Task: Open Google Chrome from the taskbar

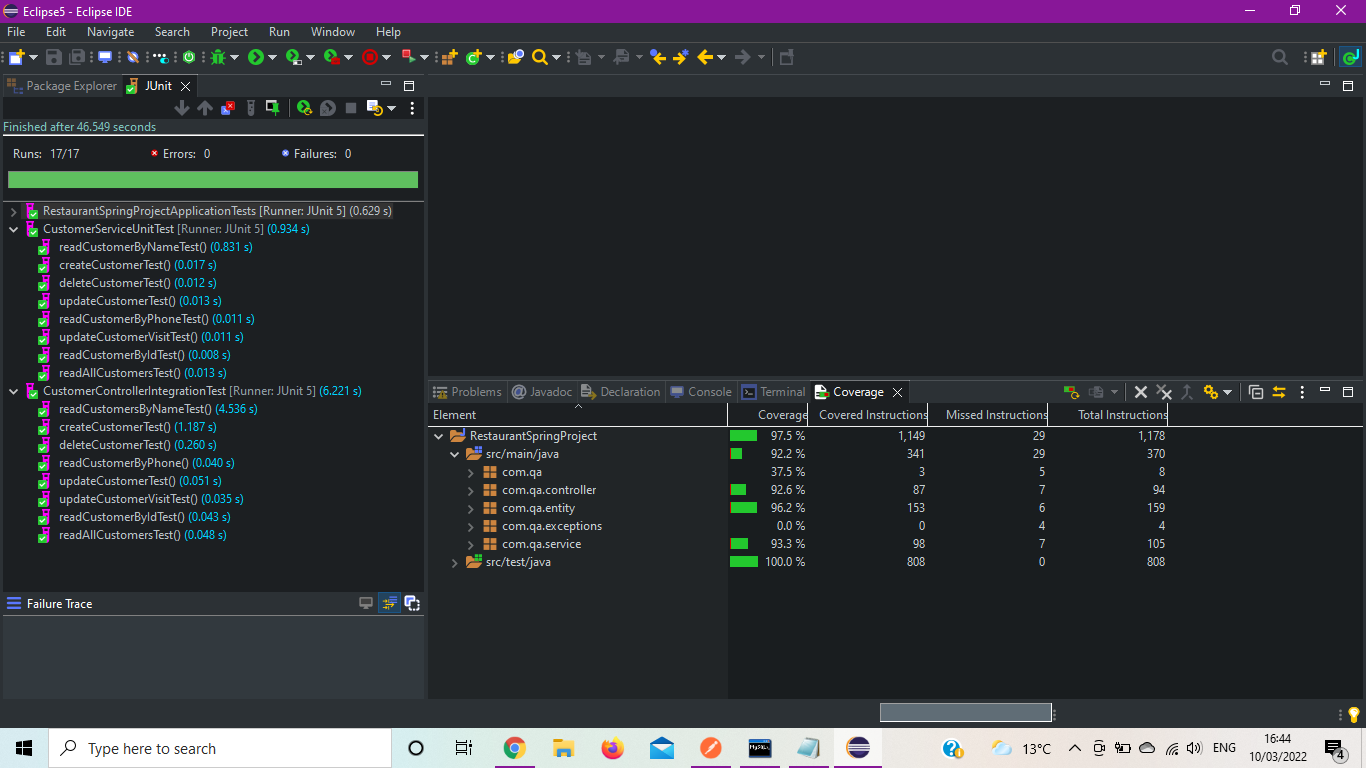Action: click(x=514, y=748)
